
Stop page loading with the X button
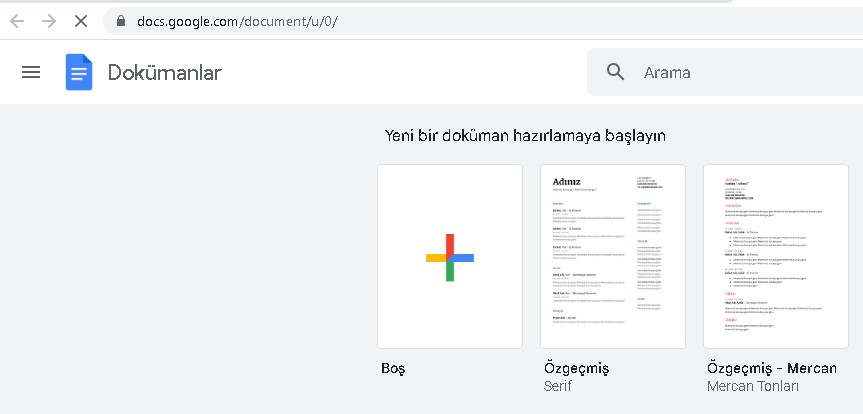pyautogui.click(x=81, y=21)
